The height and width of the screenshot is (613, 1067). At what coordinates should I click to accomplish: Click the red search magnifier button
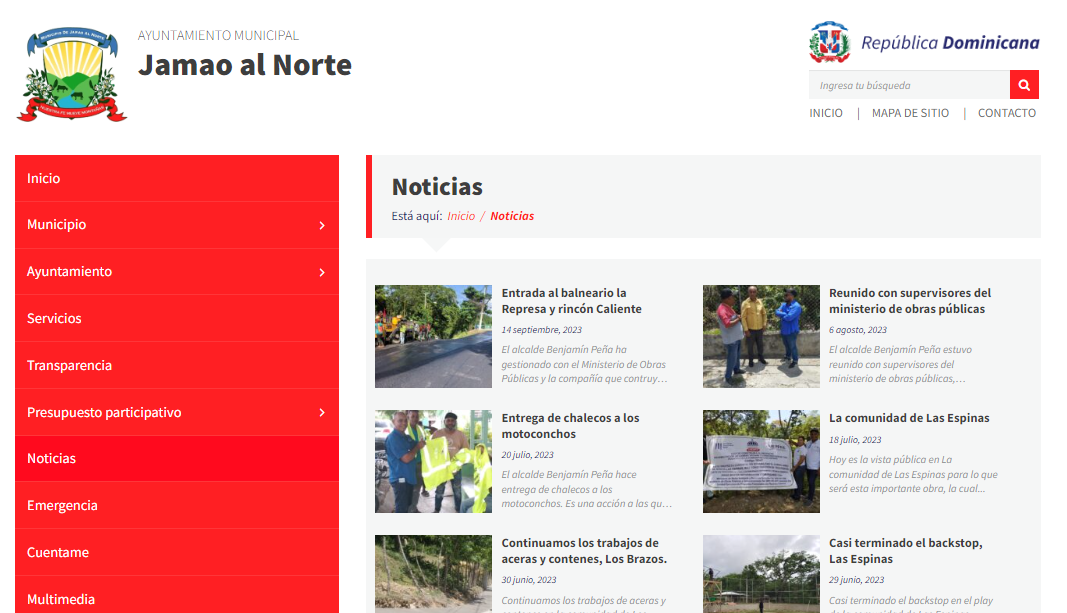(1024, 85)
